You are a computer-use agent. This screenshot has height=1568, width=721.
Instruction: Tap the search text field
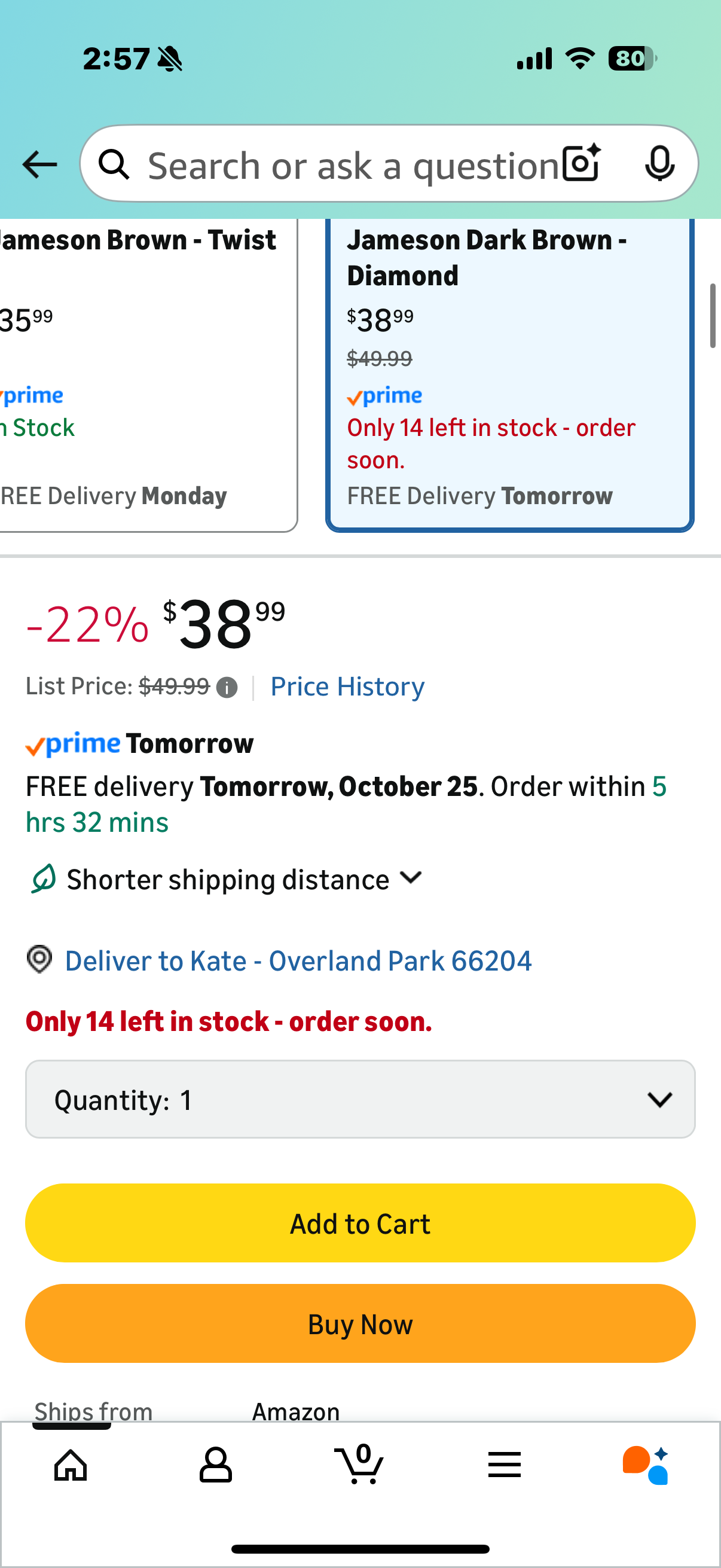click(x=353, y=166)
